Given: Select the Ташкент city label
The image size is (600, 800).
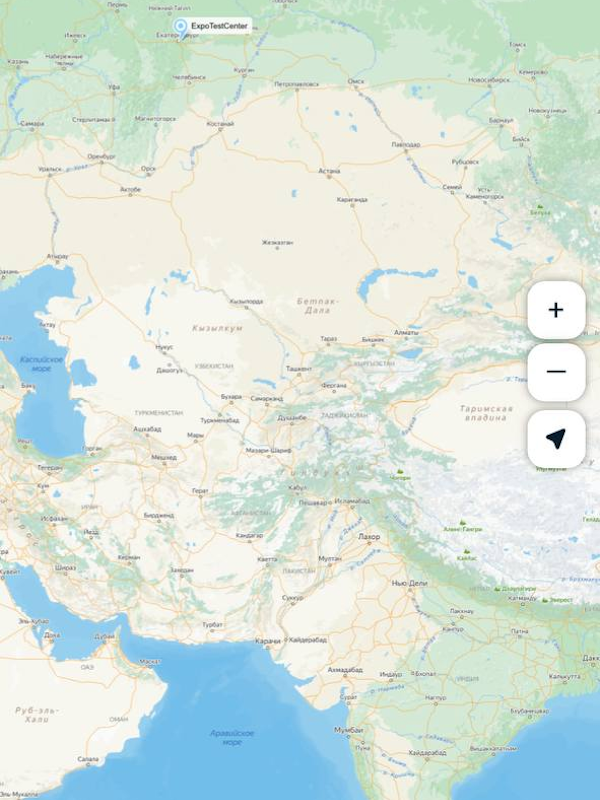Looking at the screenshot, I should click(x=298, y=368).
